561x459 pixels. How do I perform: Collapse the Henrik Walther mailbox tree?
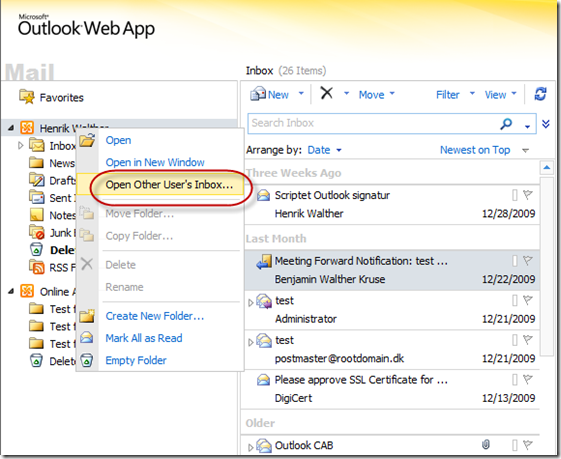pyautogui.click(x=11, y=128)
